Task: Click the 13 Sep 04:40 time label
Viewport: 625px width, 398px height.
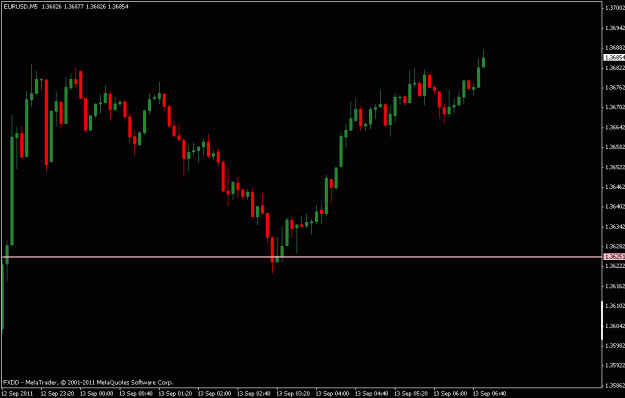Action: pos(371,394)
